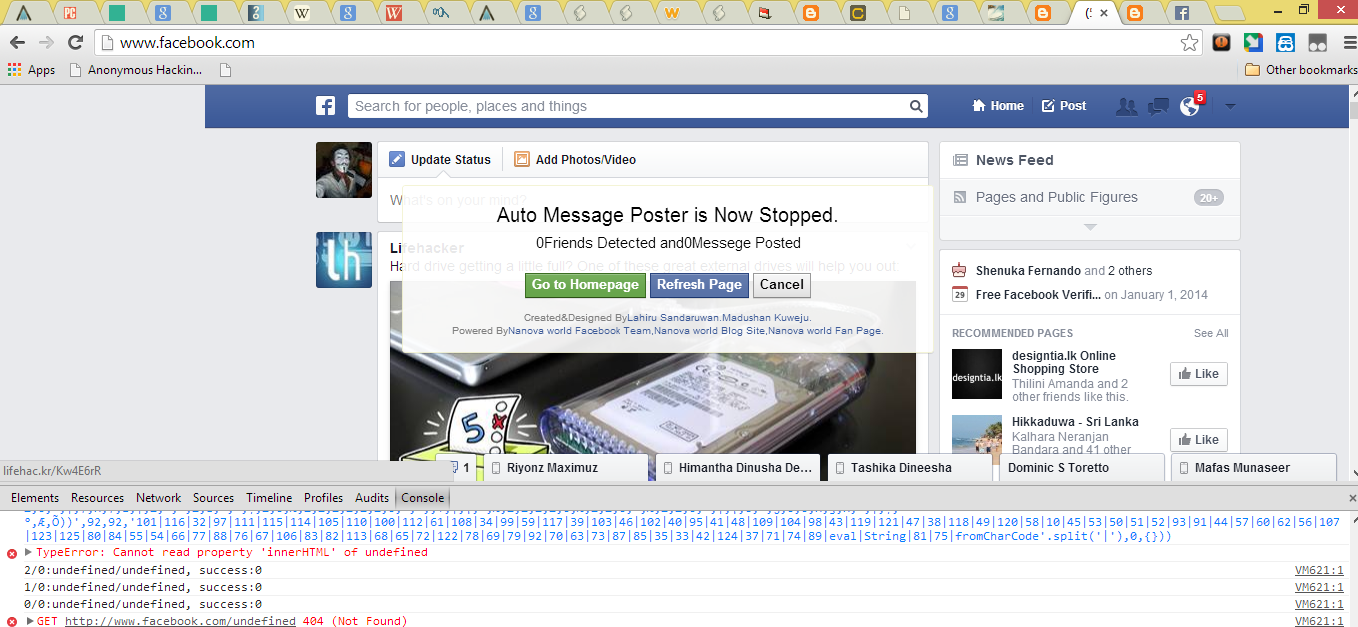The image size is (1358, 627).
Task: Like the designtia.lk Online Shopping Store page
Action: click(1198, 374)
